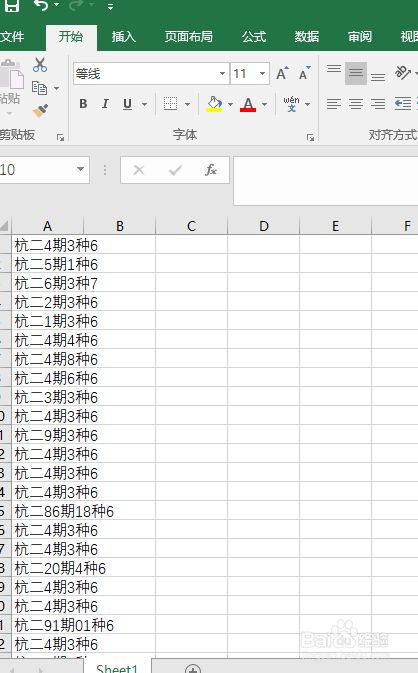The height and width of the screenshot is (673, 418).
Task: Toggle Underline formatting
Action: [127, 104]
